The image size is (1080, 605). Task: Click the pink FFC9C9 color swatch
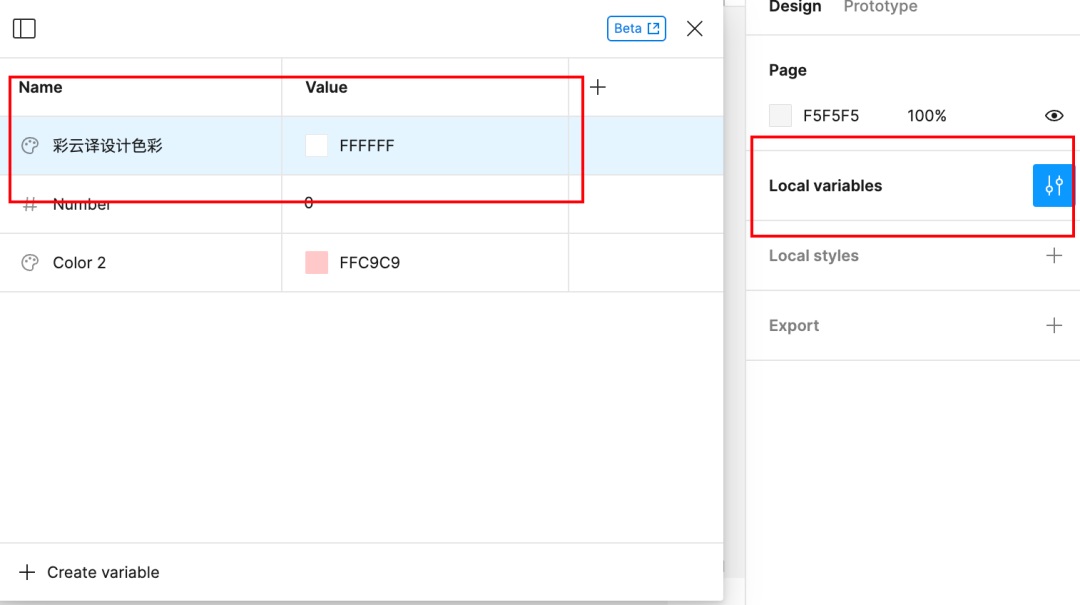tap(317, 263)
